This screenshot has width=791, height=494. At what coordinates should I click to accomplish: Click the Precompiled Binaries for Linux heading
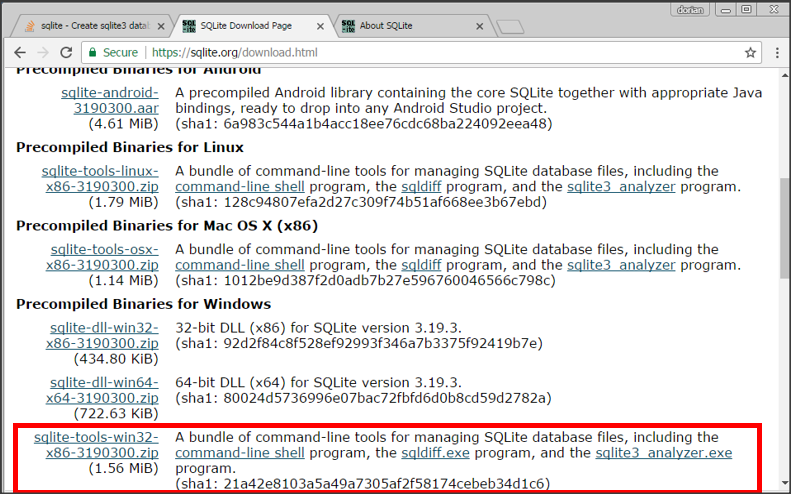click(x=130, y=147)
